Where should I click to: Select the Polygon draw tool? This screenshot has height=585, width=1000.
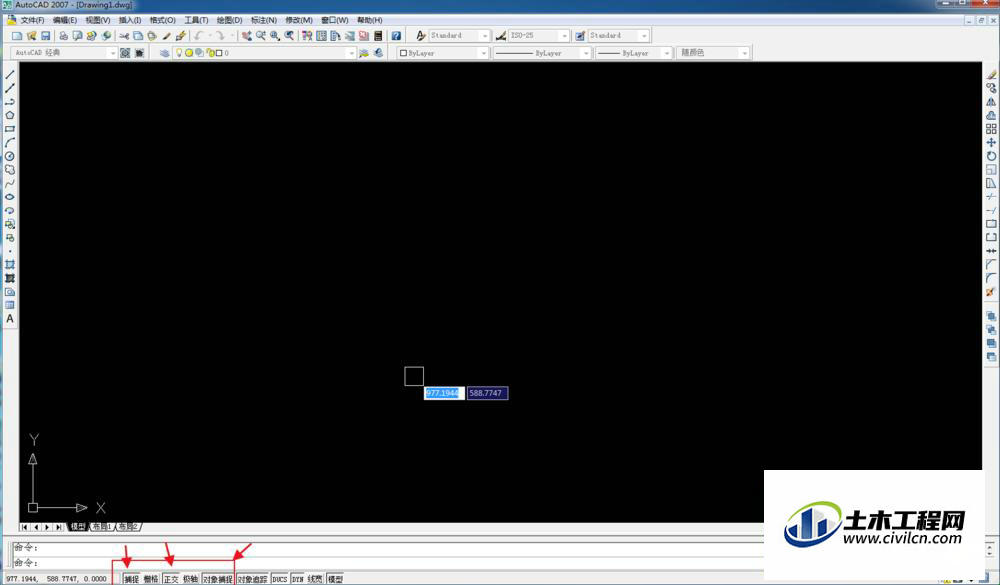[x=10, y=115]
